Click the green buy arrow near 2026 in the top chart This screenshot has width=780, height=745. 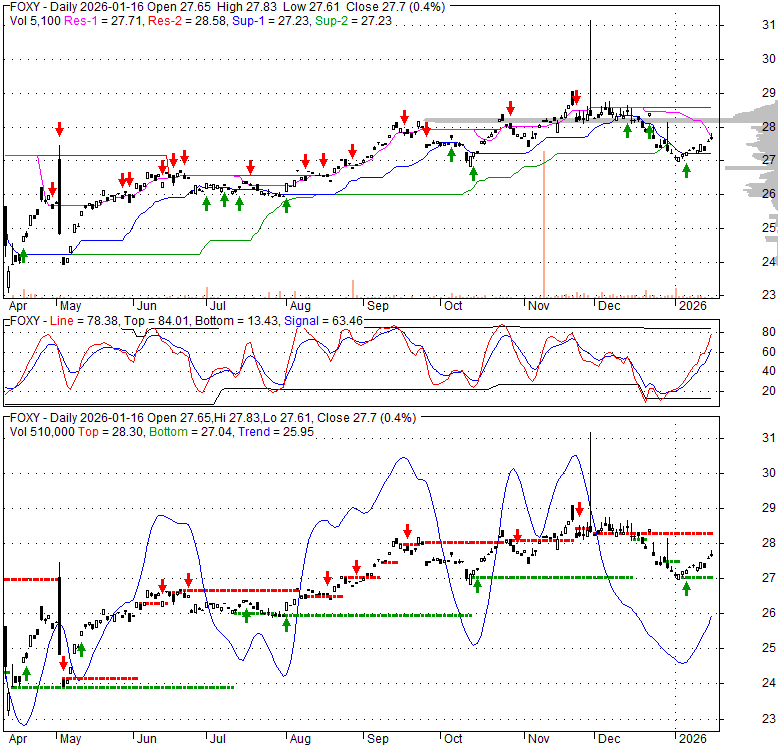(686, 170)
